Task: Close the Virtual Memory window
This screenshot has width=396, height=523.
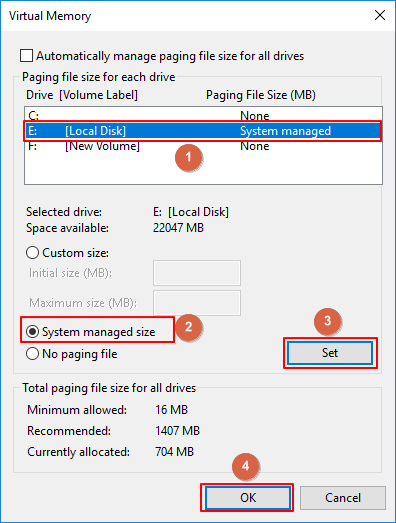Action: point(380,15)
